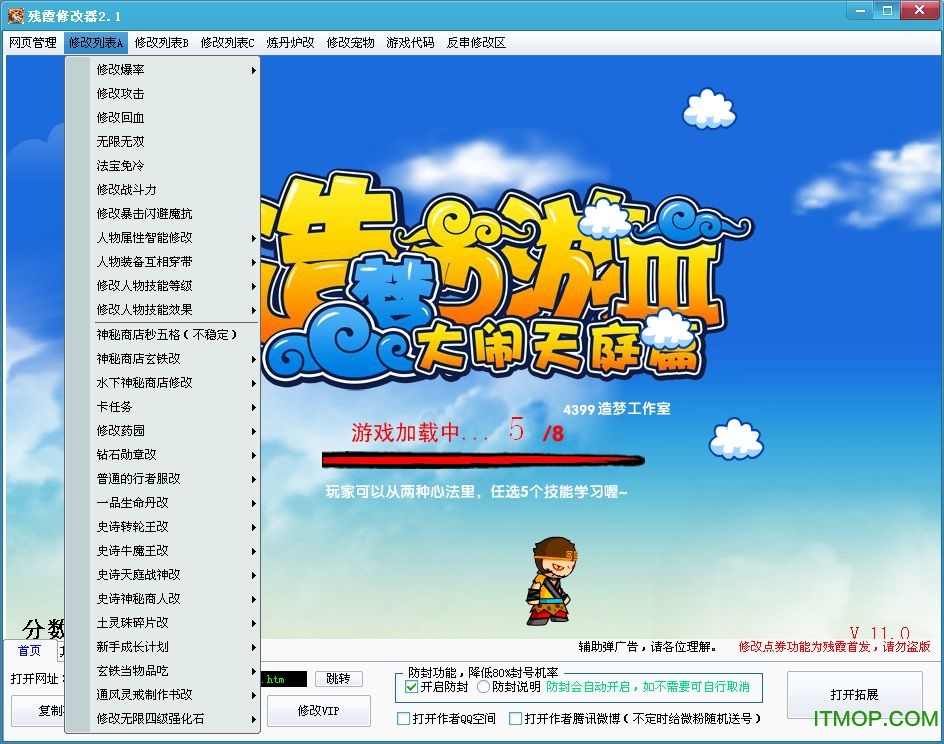Open the 游戏代码 menu
944x744 pixels.
(410, 43)
